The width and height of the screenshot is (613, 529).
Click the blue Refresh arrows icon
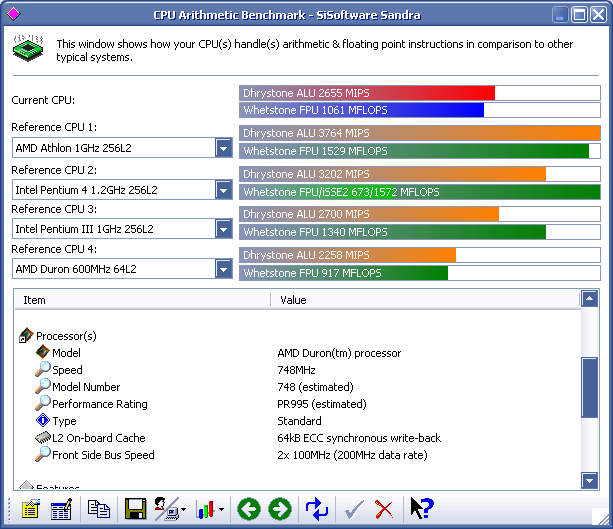(x=317, y=509)
